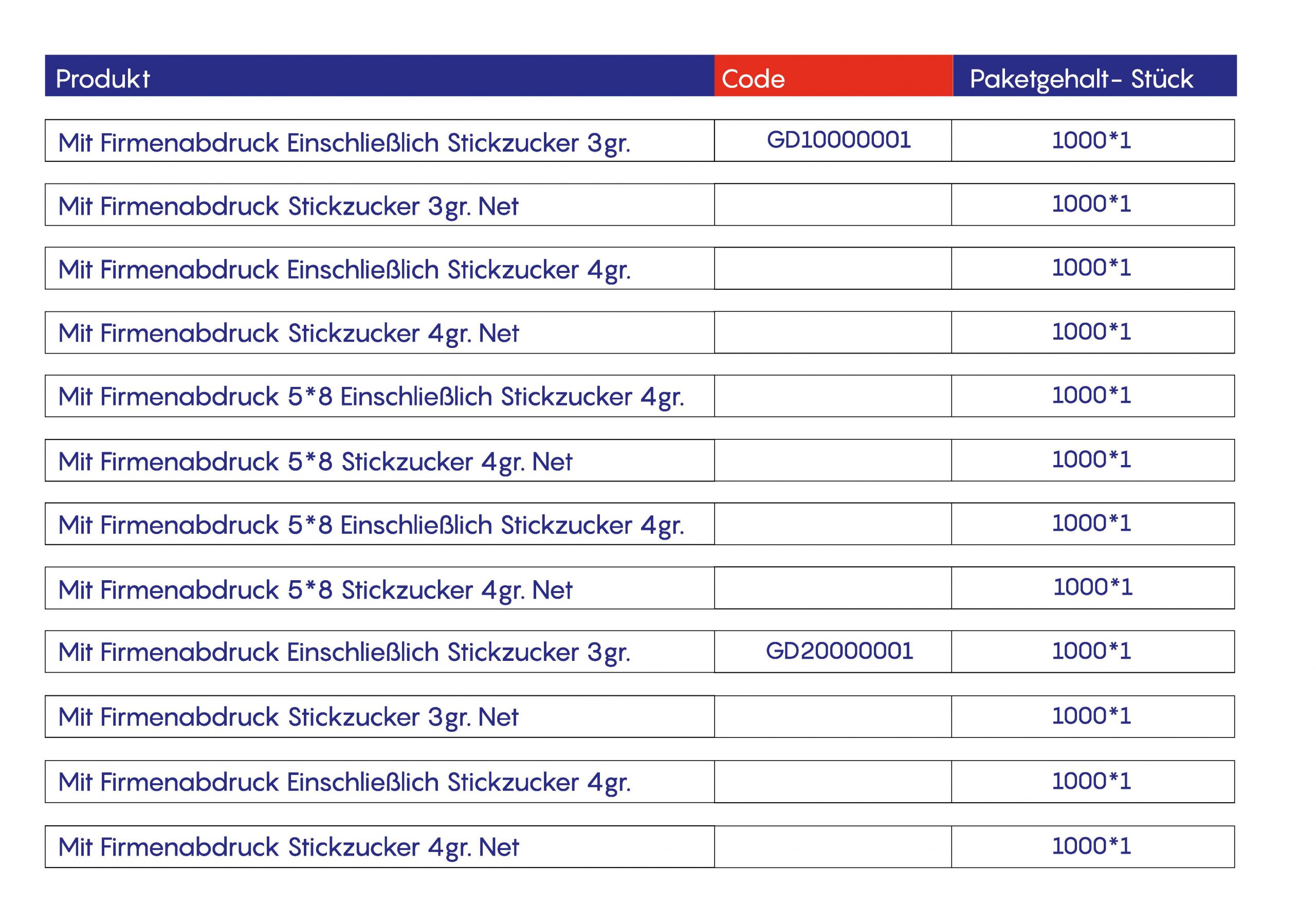Select the 1000*1 value in the GD10000001 row
Image resolution: width=1316 pixels, height=924 pixels.
(x=1091, y=140)
